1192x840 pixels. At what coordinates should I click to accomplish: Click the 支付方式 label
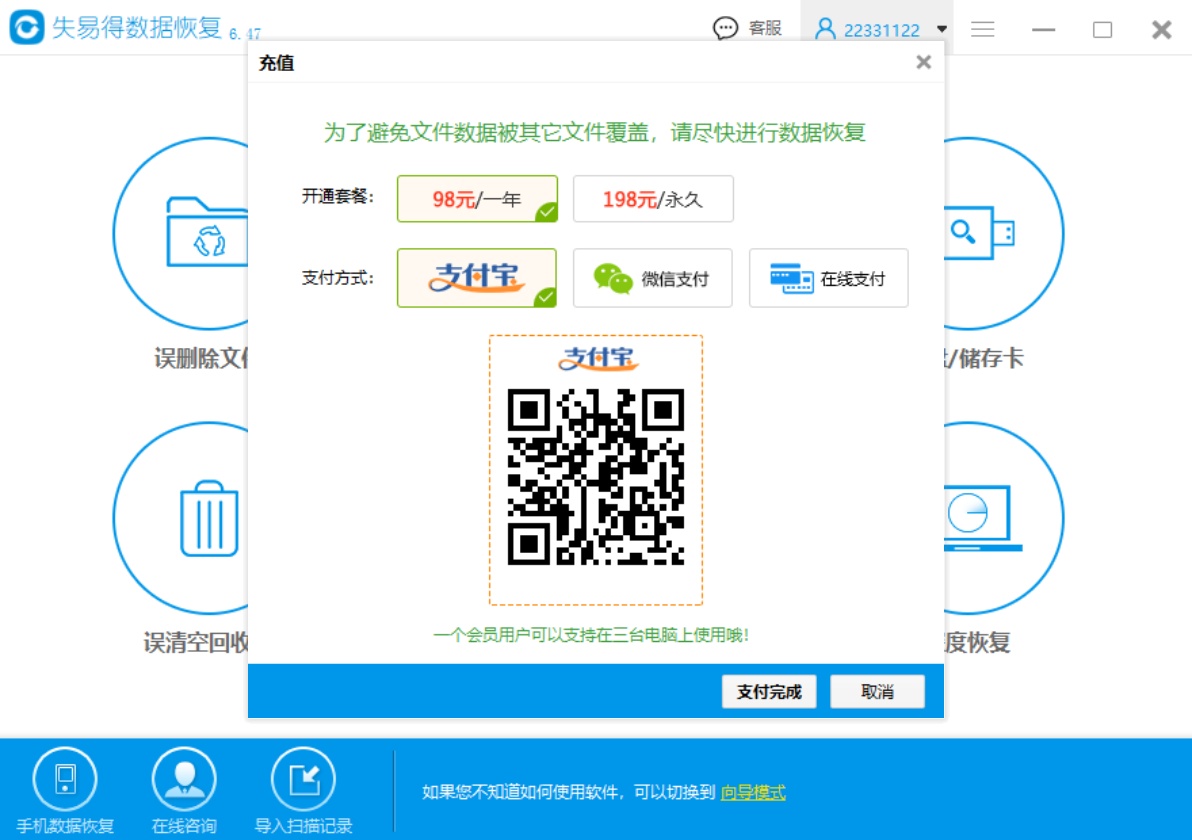coord(338,278)
